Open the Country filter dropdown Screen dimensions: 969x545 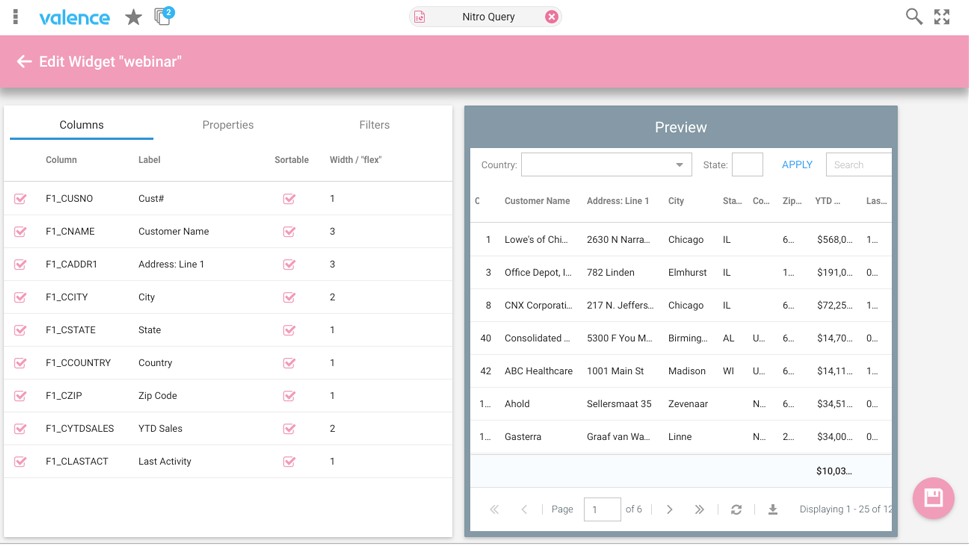pos(606,165)
